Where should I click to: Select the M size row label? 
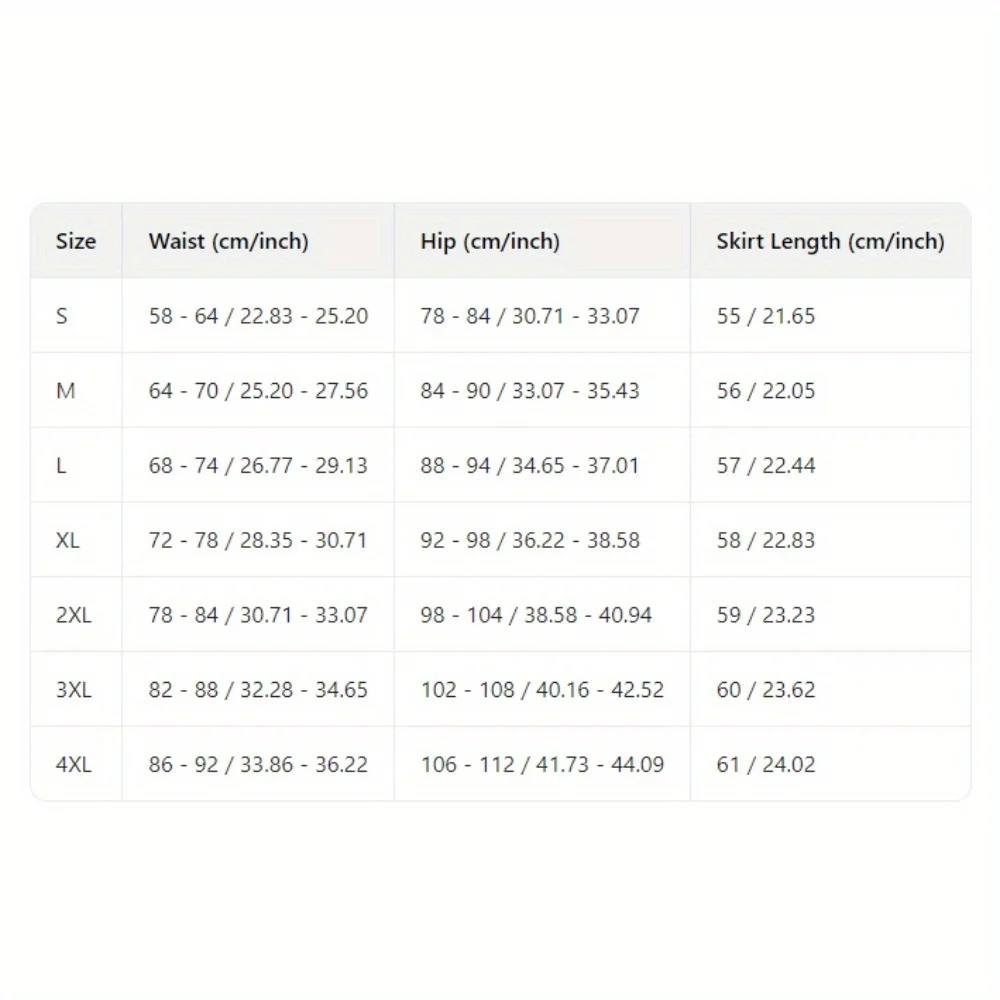(66, 391)
